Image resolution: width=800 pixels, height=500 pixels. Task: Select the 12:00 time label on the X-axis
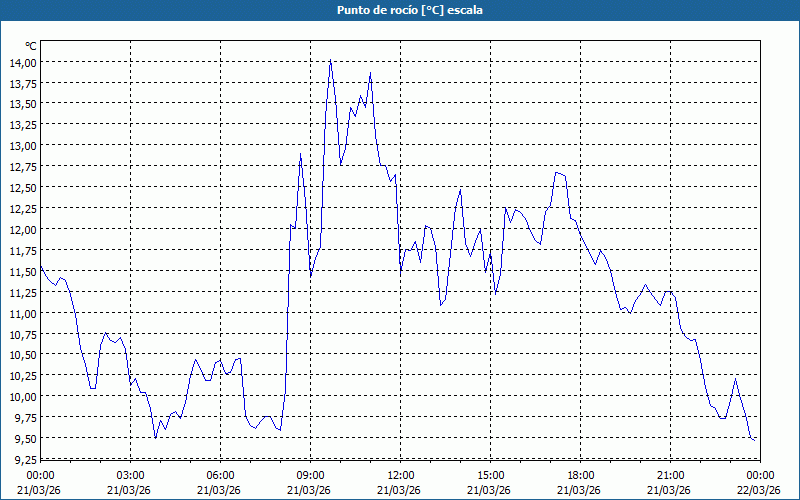401,475
